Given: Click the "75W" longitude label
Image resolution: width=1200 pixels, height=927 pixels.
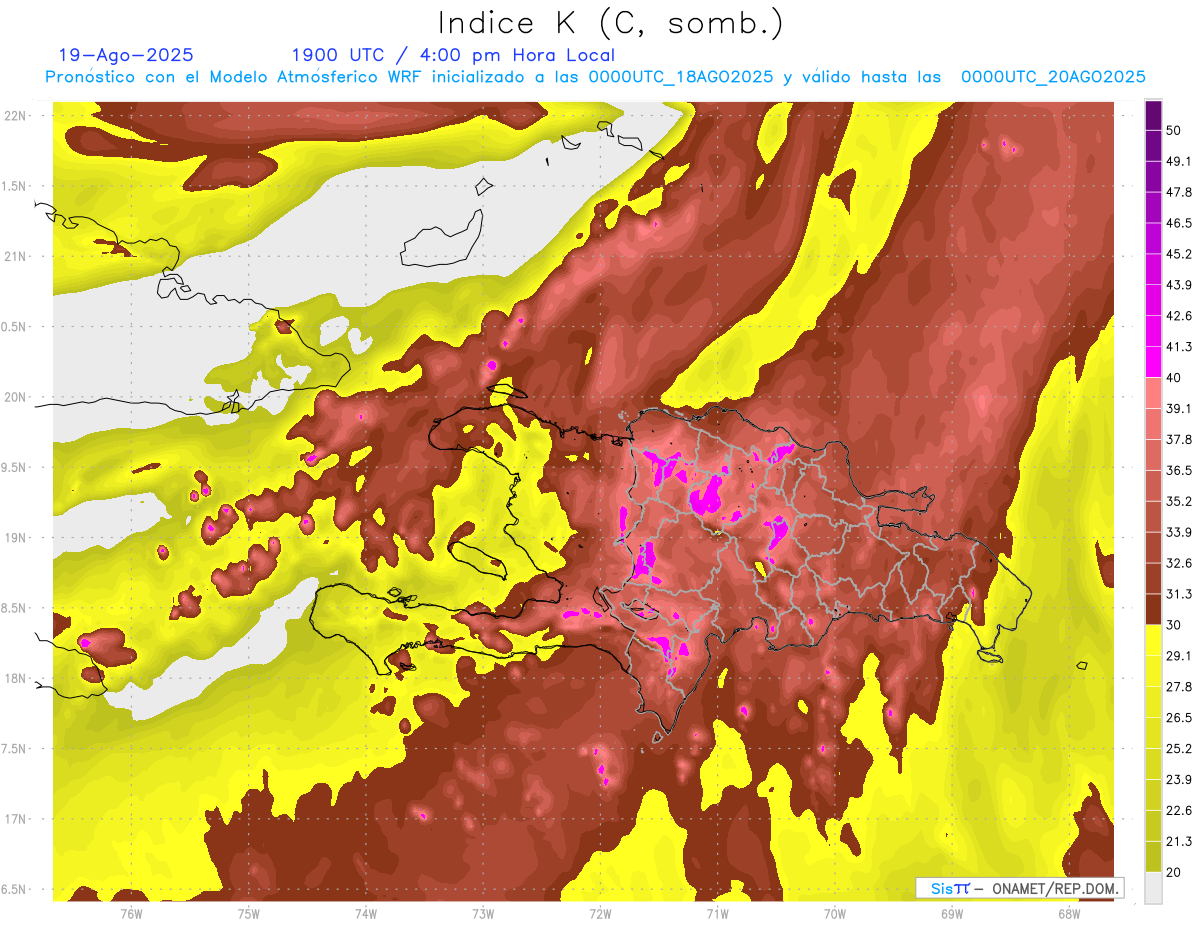Looking at the screenshot, I should pyautogui.click(x=248, y=913).
